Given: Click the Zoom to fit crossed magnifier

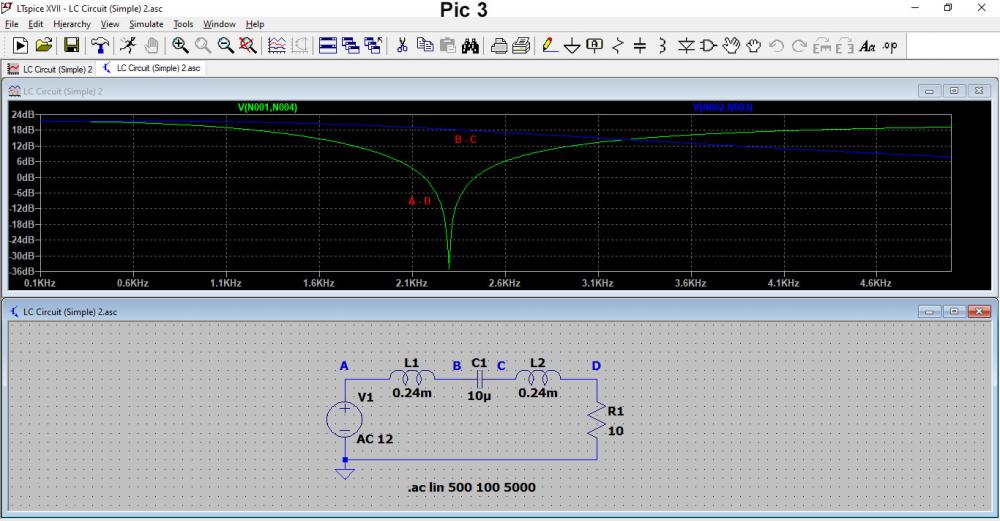Looking at the screenshot, I should coord(247,45).
